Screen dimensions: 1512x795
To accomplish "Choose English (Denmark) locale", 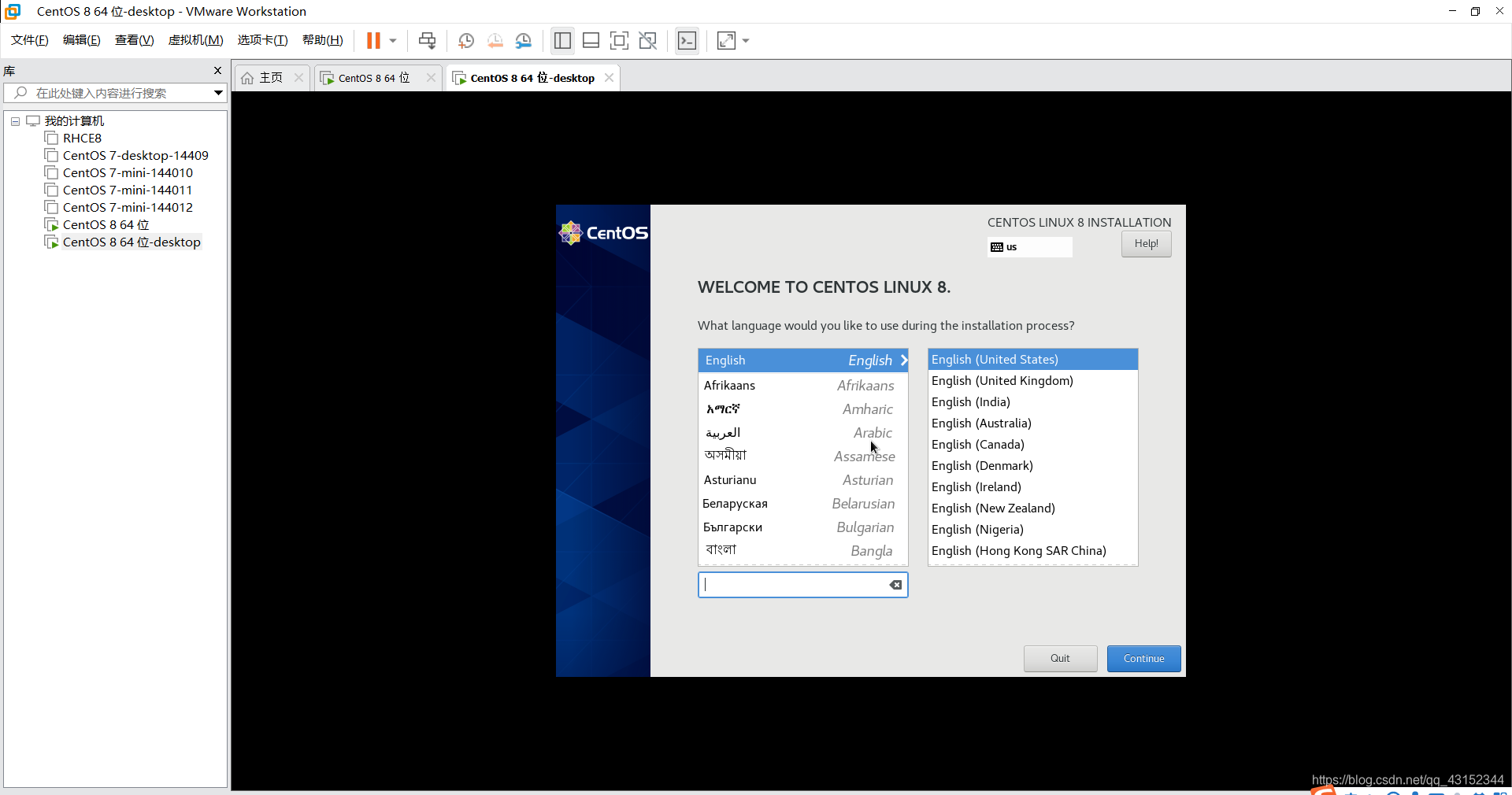I will point(1033,466).
